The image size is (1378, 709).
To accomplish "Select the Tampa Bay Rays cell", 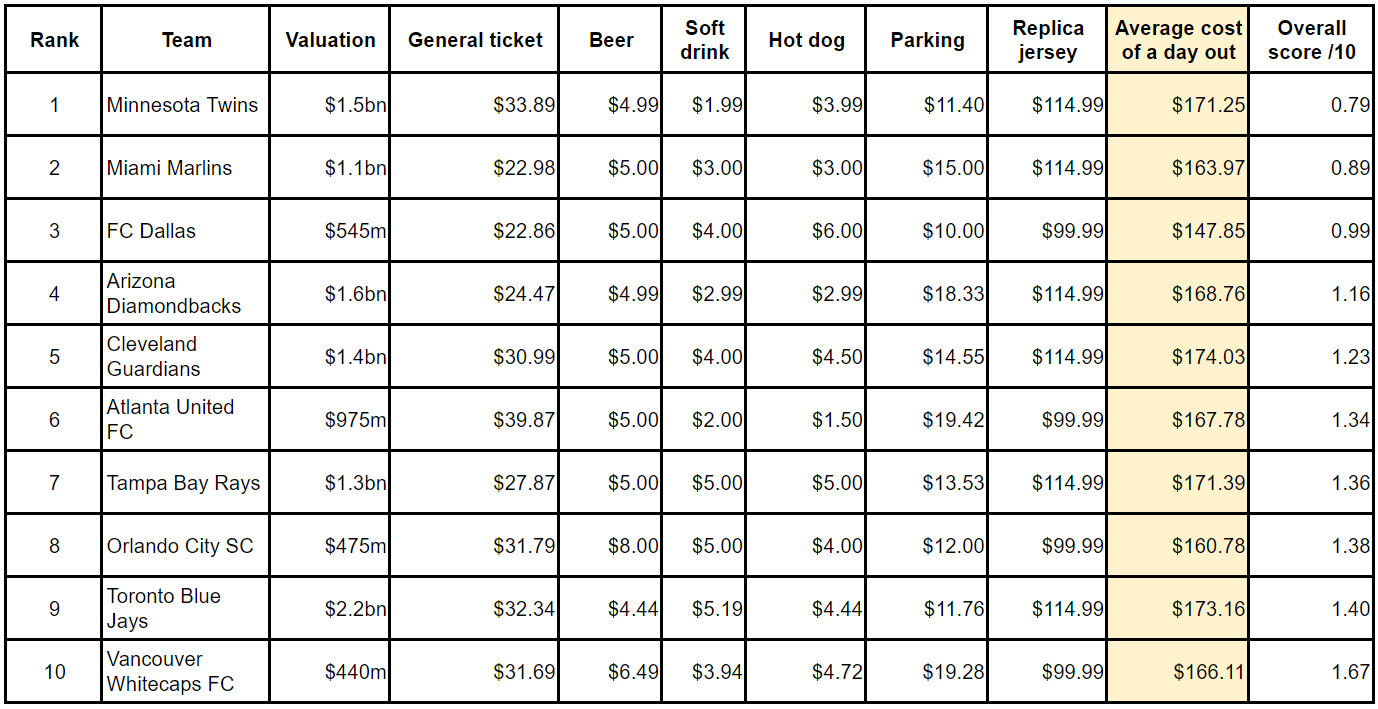I will (x=184, y=483).
